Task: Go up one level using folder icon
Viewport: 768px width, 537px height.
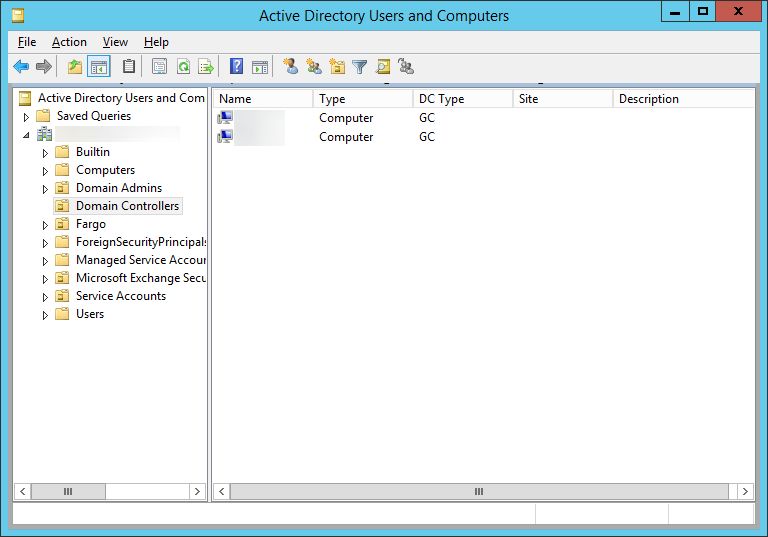Action: pos(74,66)
